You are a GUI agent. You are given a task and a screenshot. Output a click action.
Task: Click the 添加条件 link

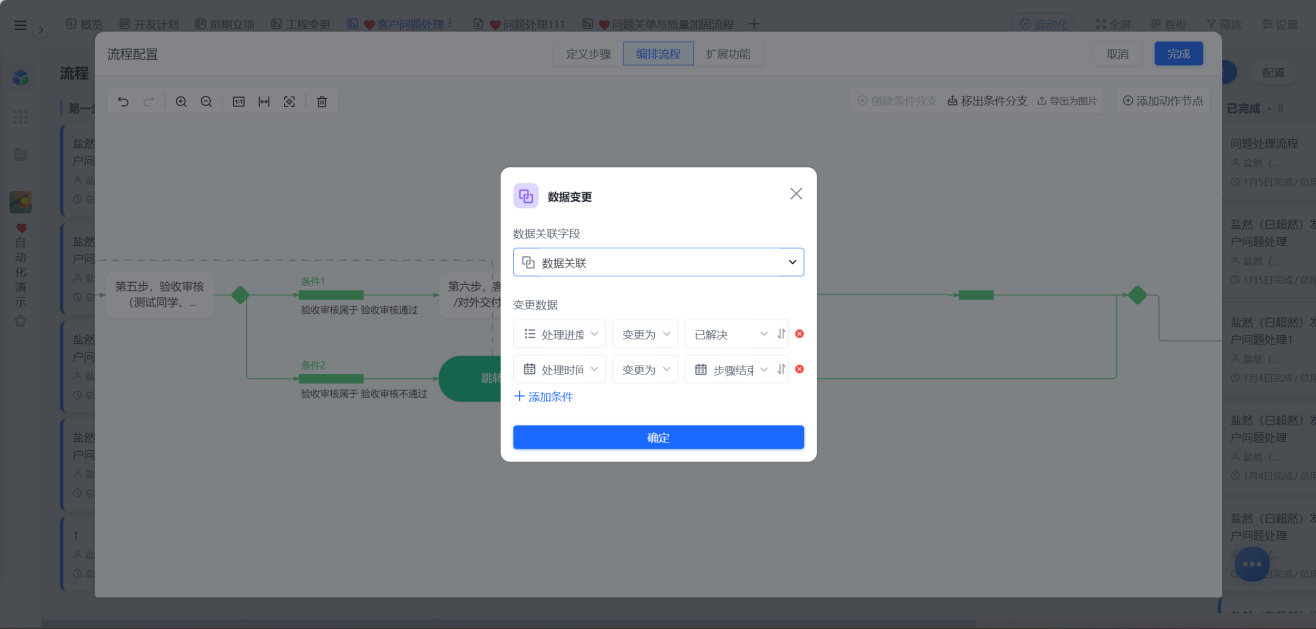(x=543, y=397)
